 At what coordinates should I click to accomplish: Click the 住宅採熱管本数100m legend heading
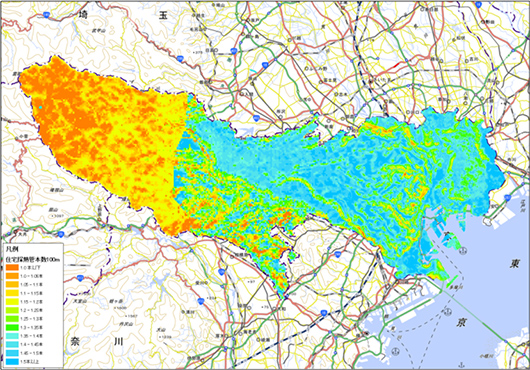(x=33, y=260)
